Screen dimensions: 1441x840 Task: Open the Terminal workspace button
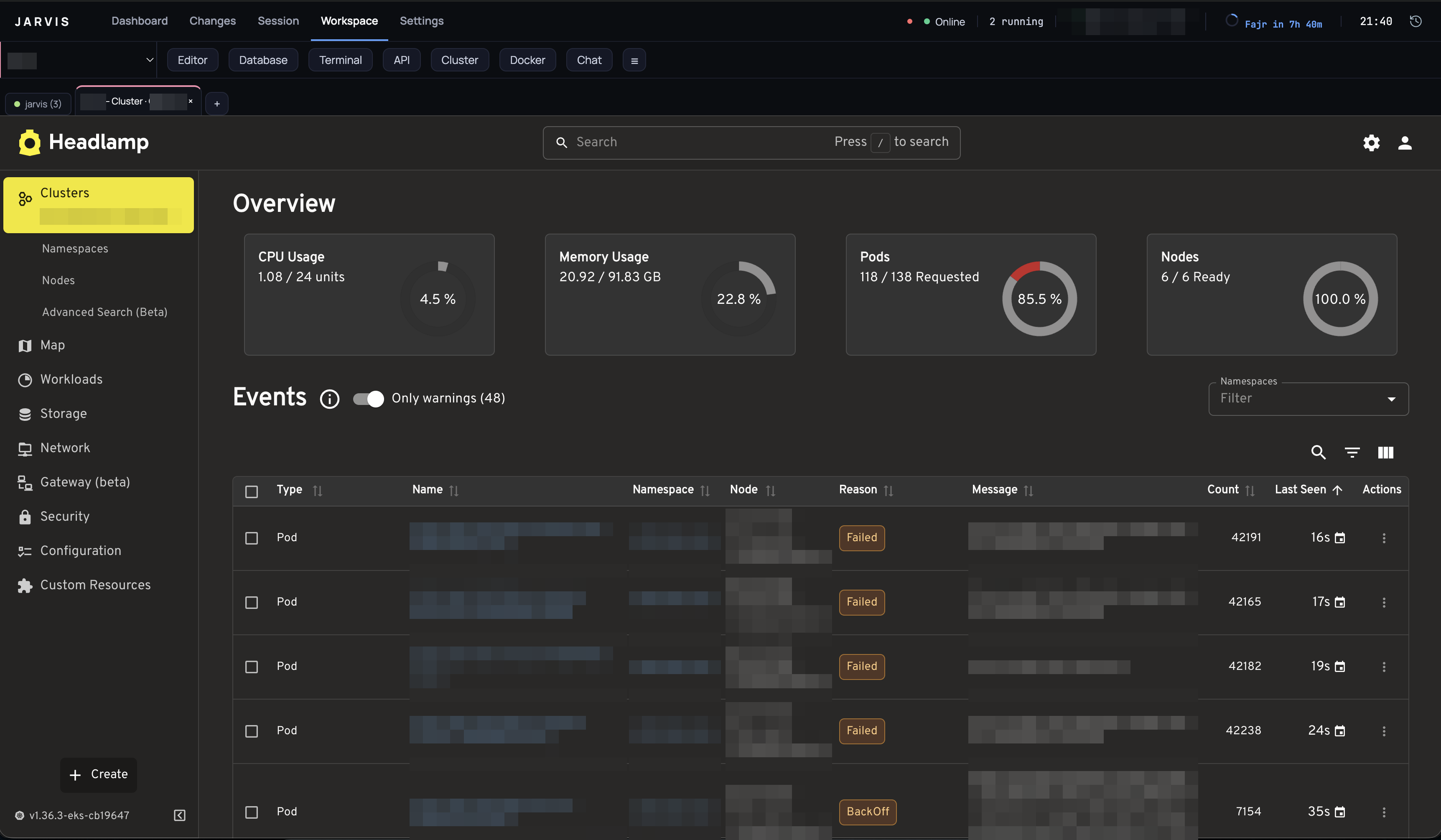click(x=340, y=60)
